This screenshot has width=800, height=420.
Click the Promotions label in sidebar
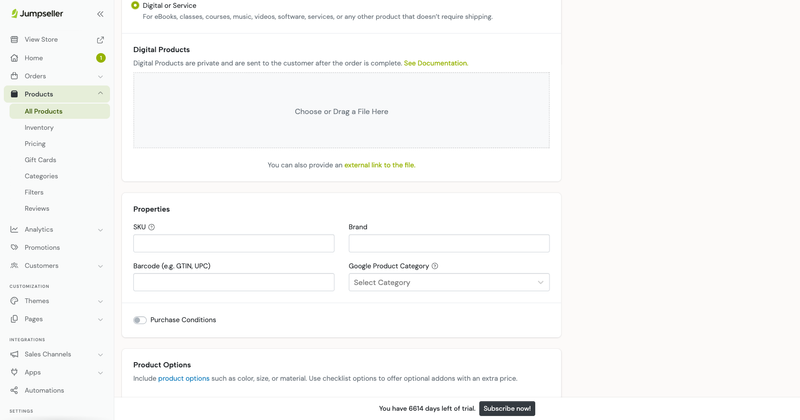[42, 248]
